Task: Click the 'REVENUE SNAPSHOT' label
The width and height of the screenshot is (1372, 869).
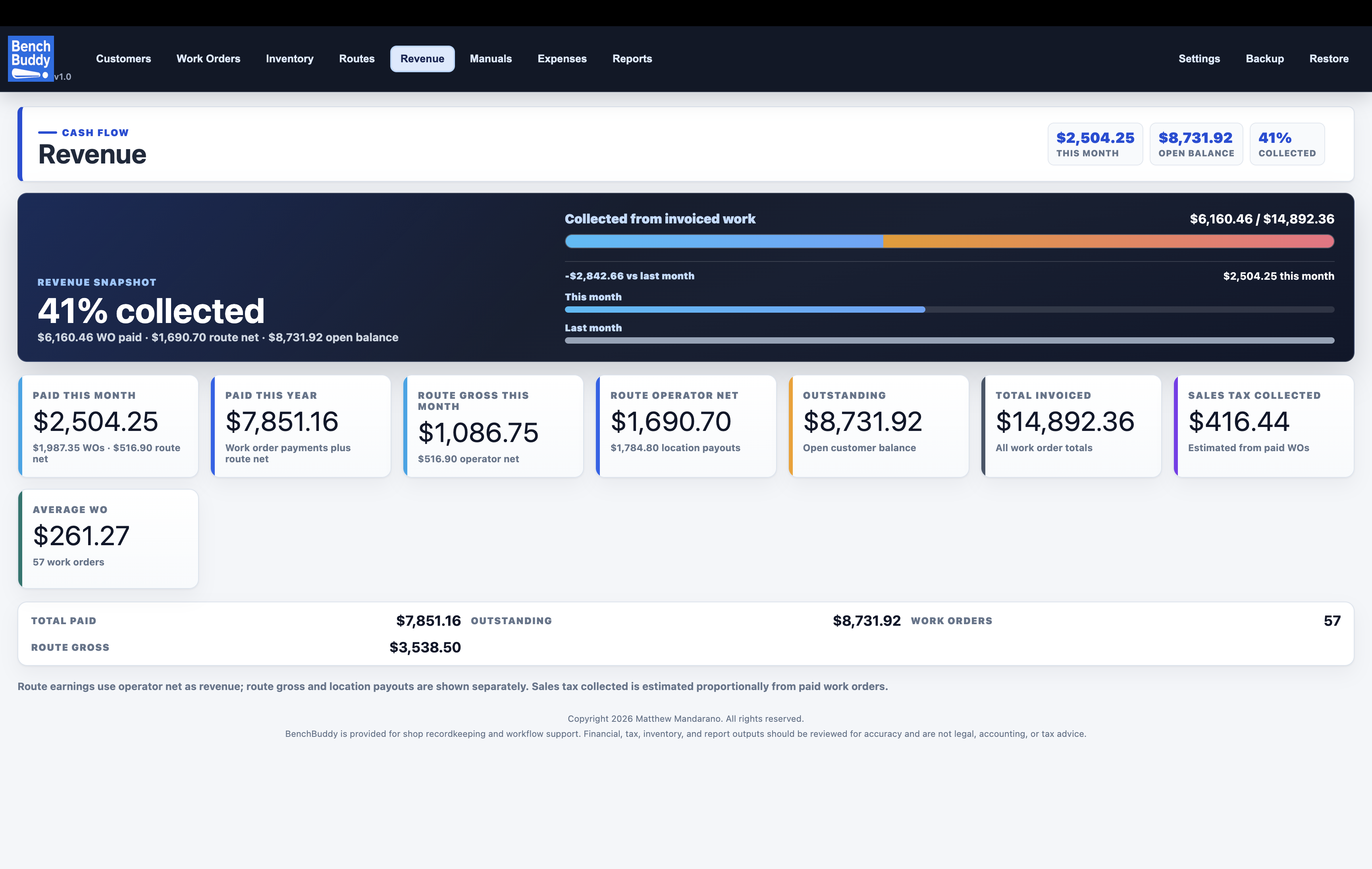Action: pyautogui.click(x=97, y=283)
